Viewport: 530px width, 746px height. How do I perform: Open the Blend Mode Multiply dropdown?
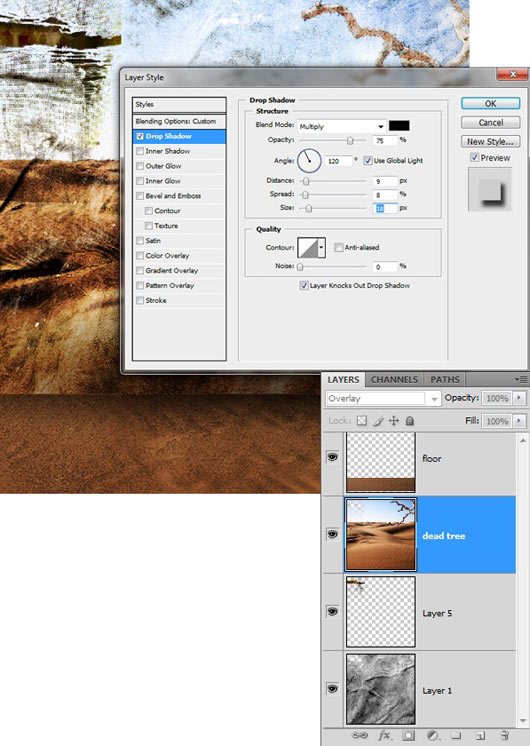point(341,126)
